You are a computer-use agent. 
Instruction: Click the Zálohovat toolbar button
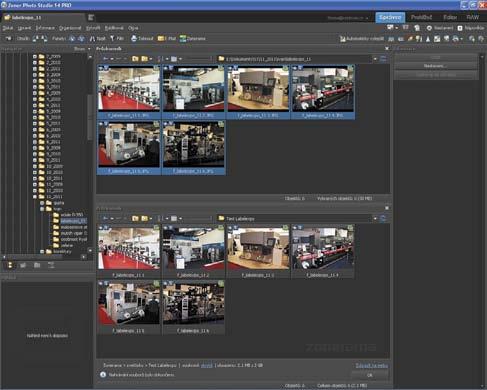[x=142, y=39]
